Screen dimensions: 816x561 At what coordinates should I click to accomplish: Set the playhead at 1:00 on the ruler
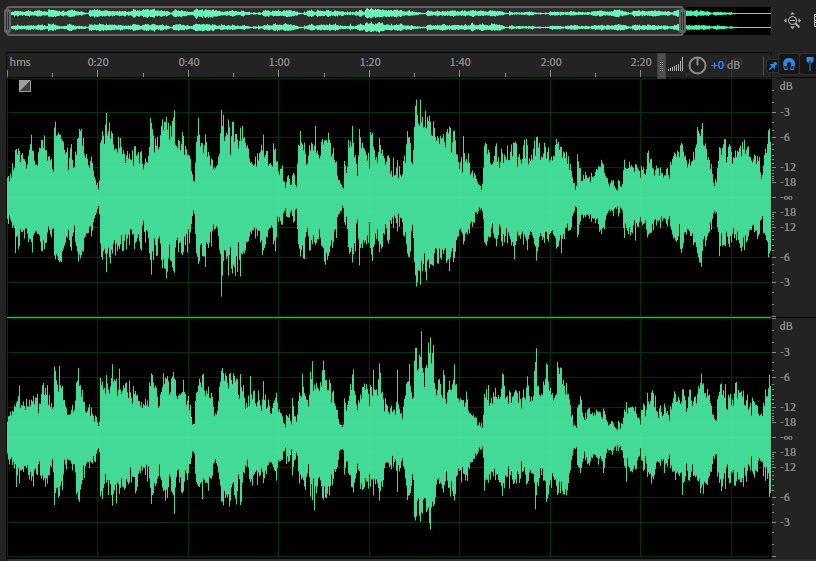[x=279, y=62]
